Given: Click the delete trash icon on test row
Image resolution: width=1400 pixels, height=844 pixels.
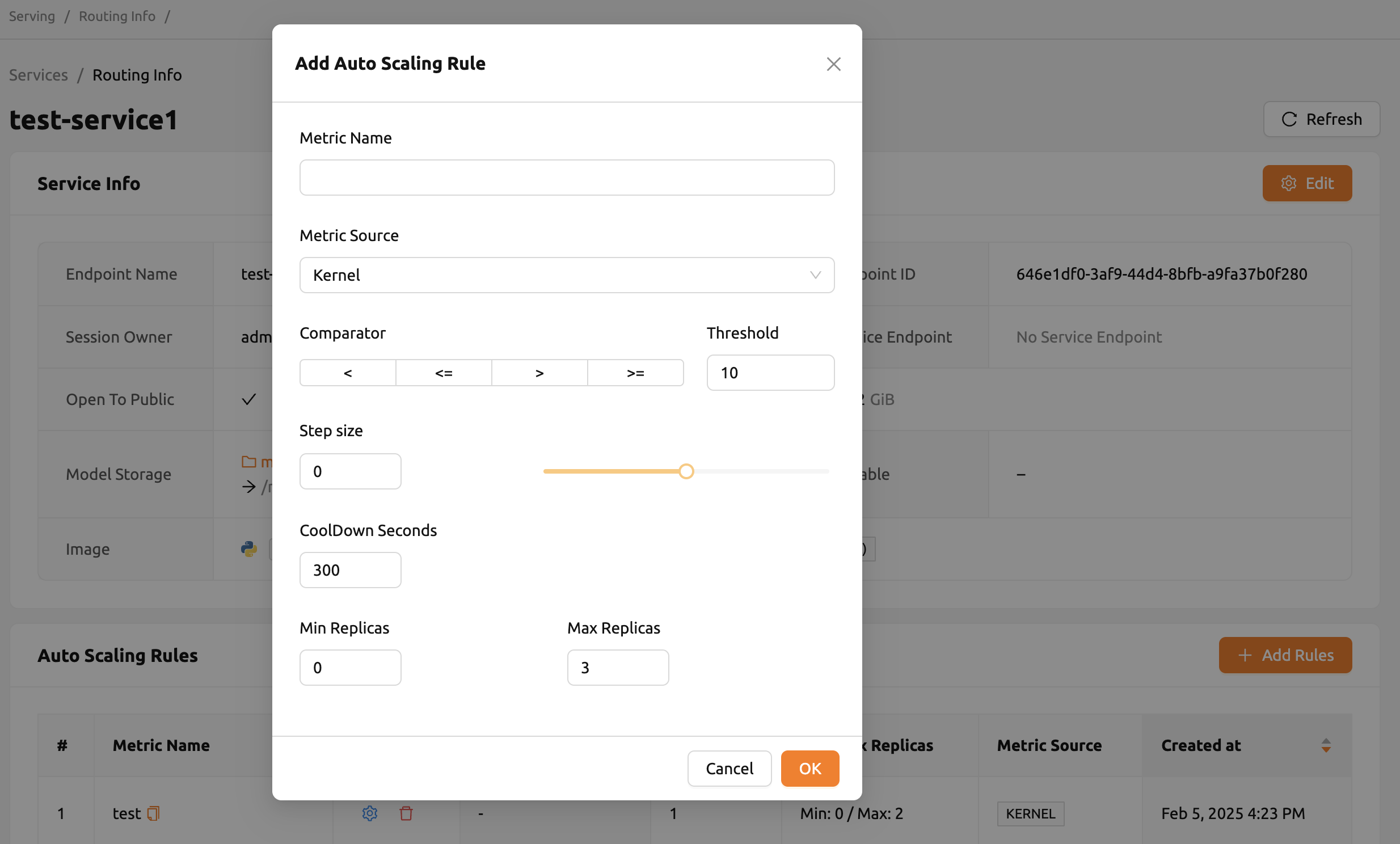Looking at the screenshot, I should pyautogui.click(x=406, y=812).
